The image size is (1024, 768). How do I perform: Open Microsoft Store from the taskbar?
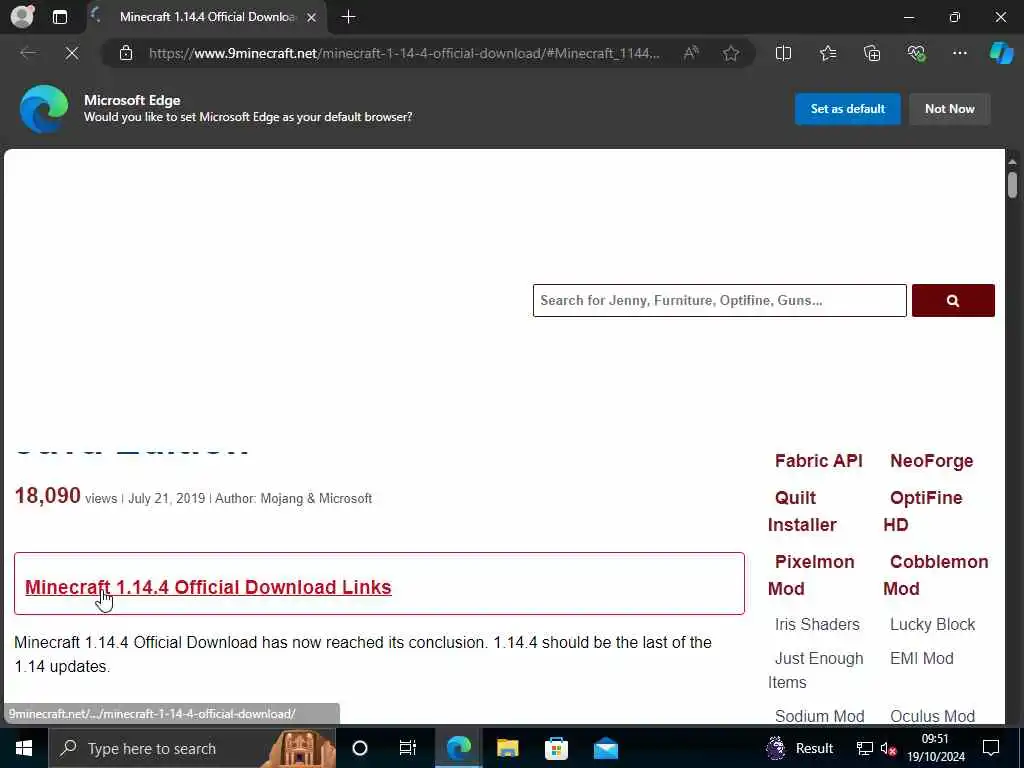[x=556, y=748]
